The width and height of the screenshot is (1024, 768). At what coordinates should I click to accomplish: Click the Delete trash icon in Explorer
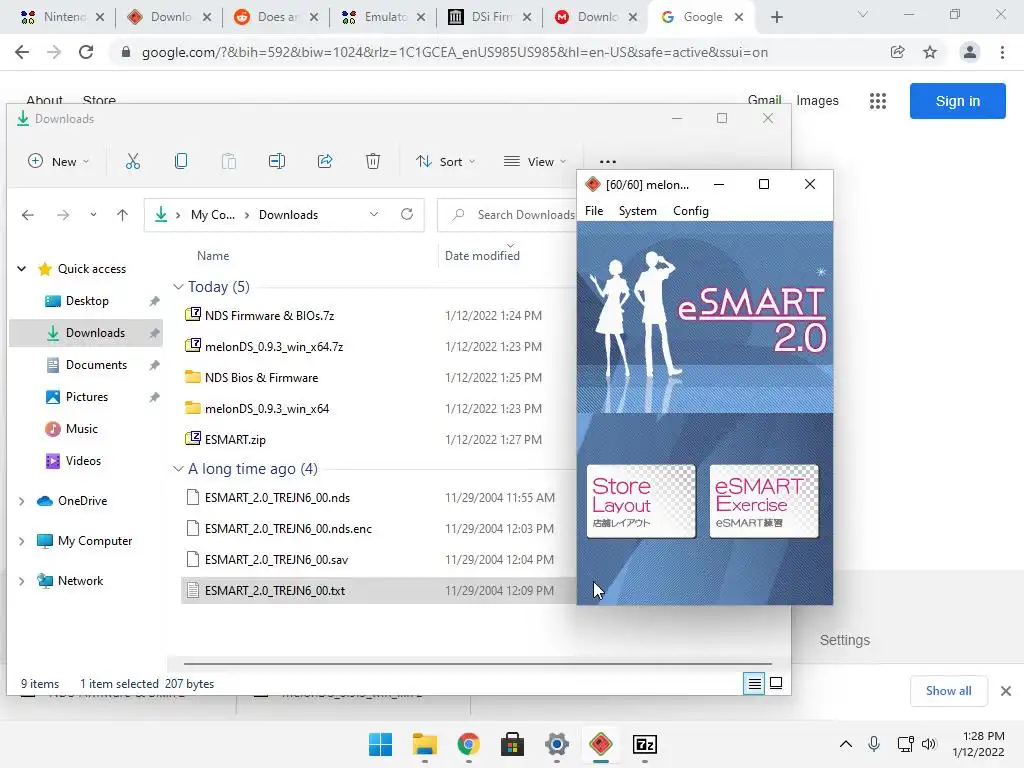[373, 161]
